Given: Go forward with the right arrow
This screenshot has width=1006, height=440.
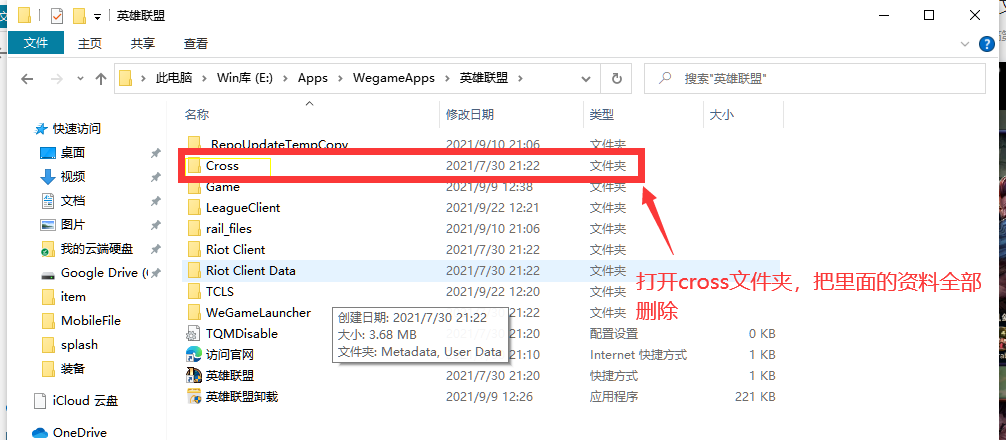Looking at the screenshot, I should (x=56, y=78).
